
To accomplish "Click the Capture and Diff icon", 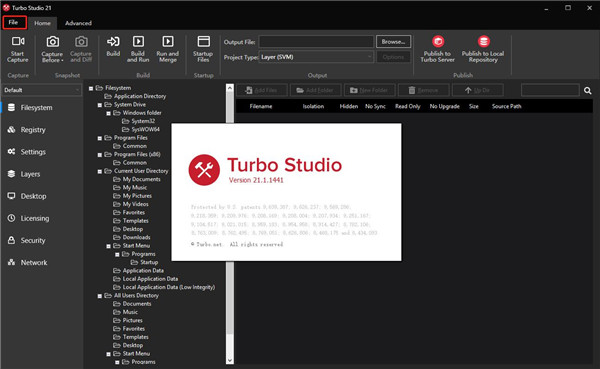I will [81, 41].
